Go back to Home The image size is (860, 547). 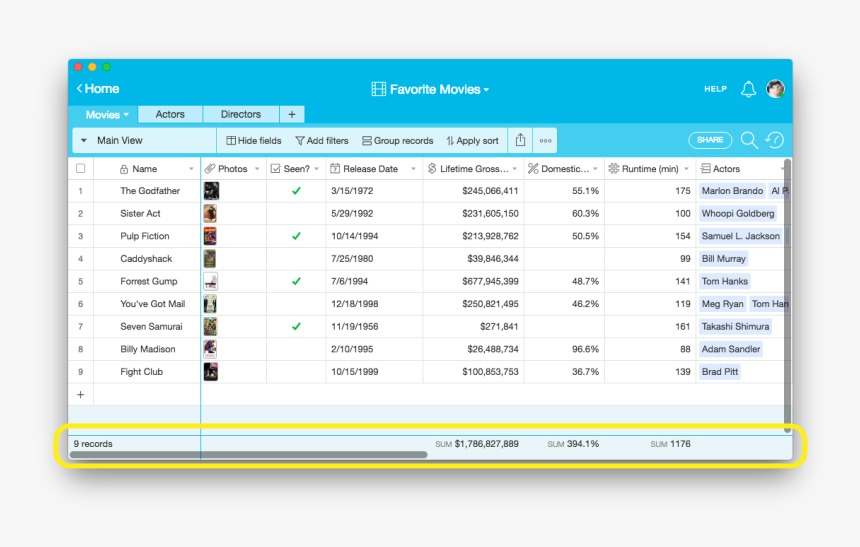tap(98, 89)
